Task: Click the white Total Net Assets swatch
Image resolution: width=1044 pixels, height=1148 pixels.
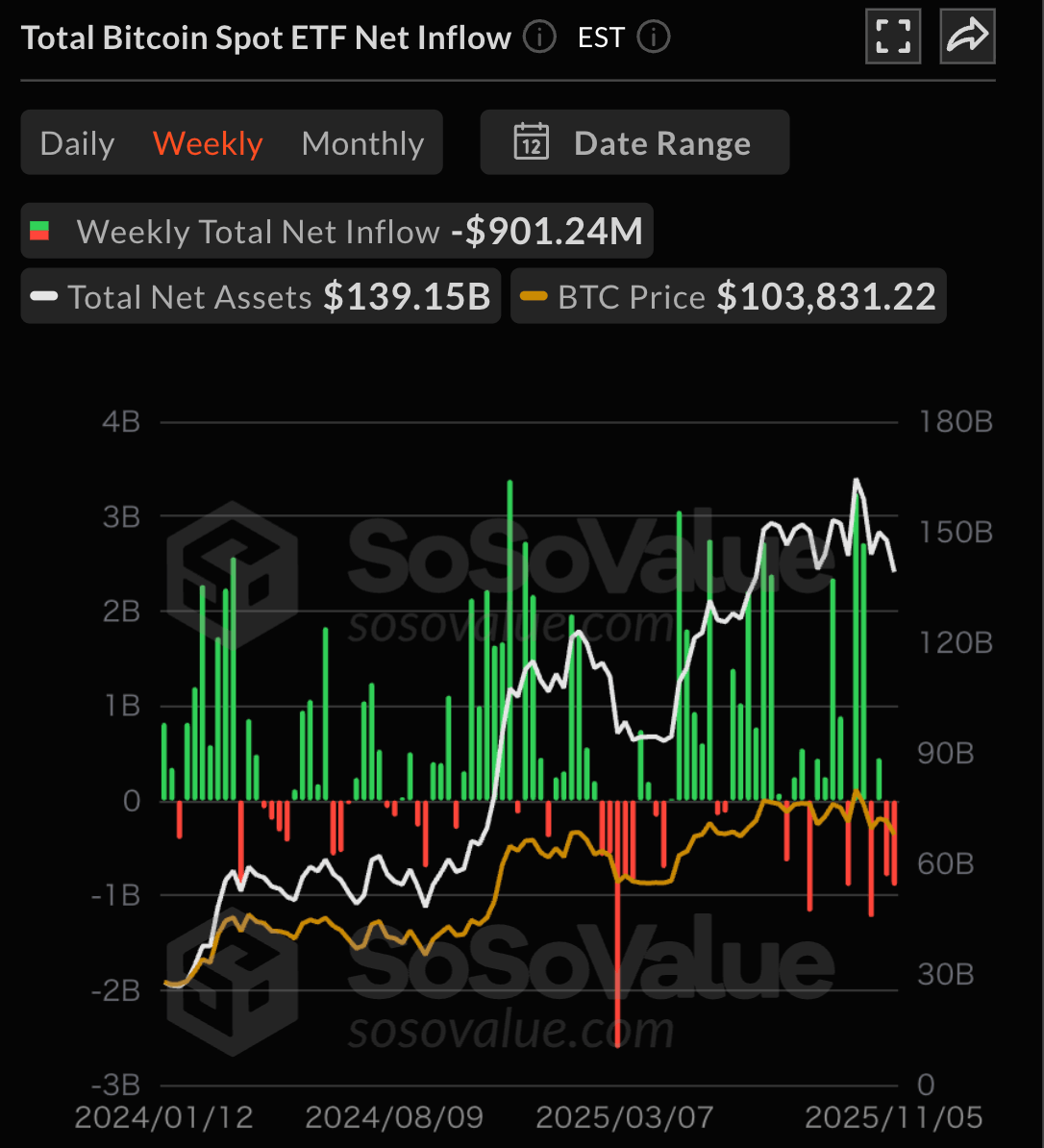Action: [x=44, y=297]
